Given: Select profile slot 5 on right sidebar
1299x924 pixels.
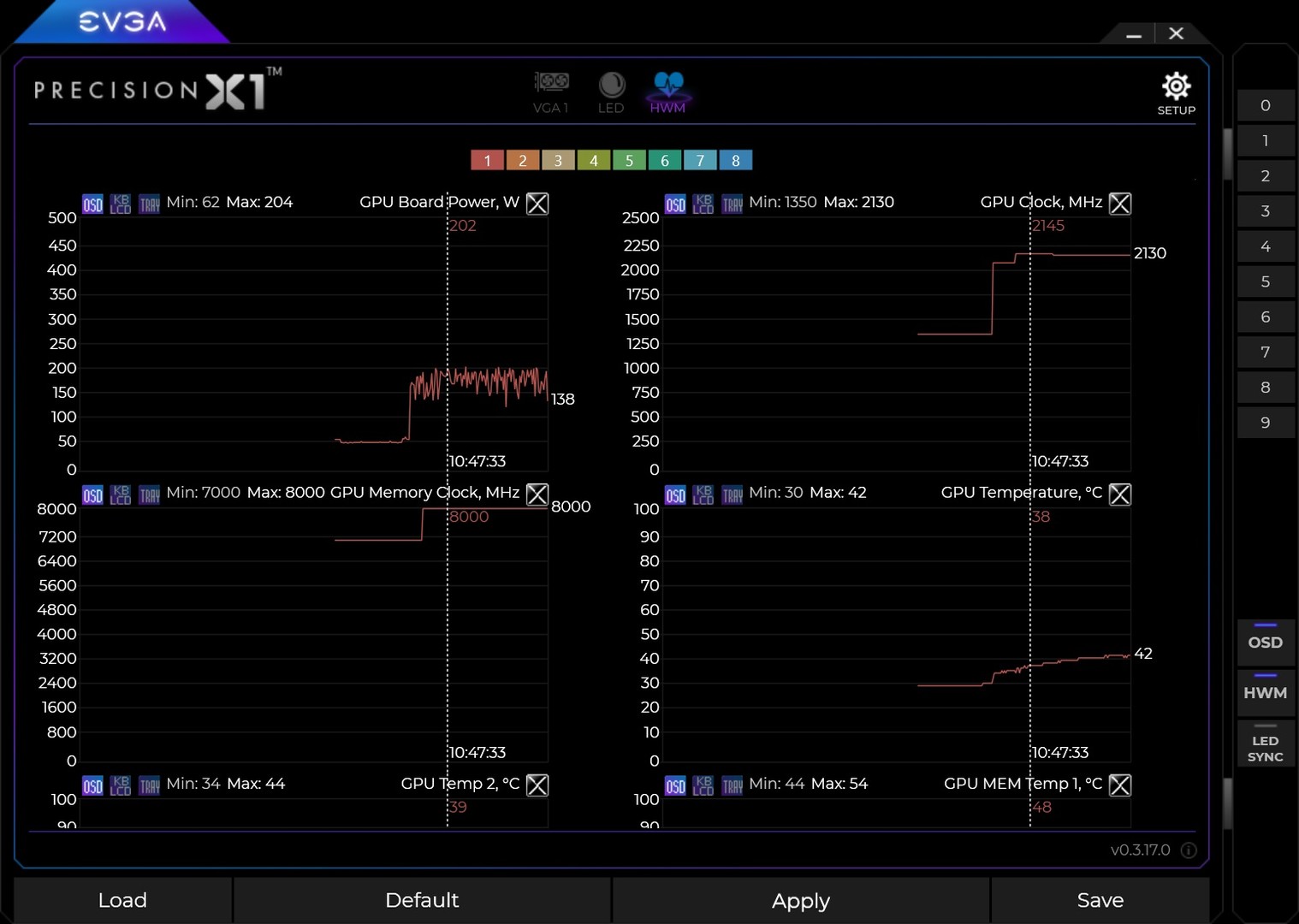Looking at the screenshot, I should click(1266, 281).
